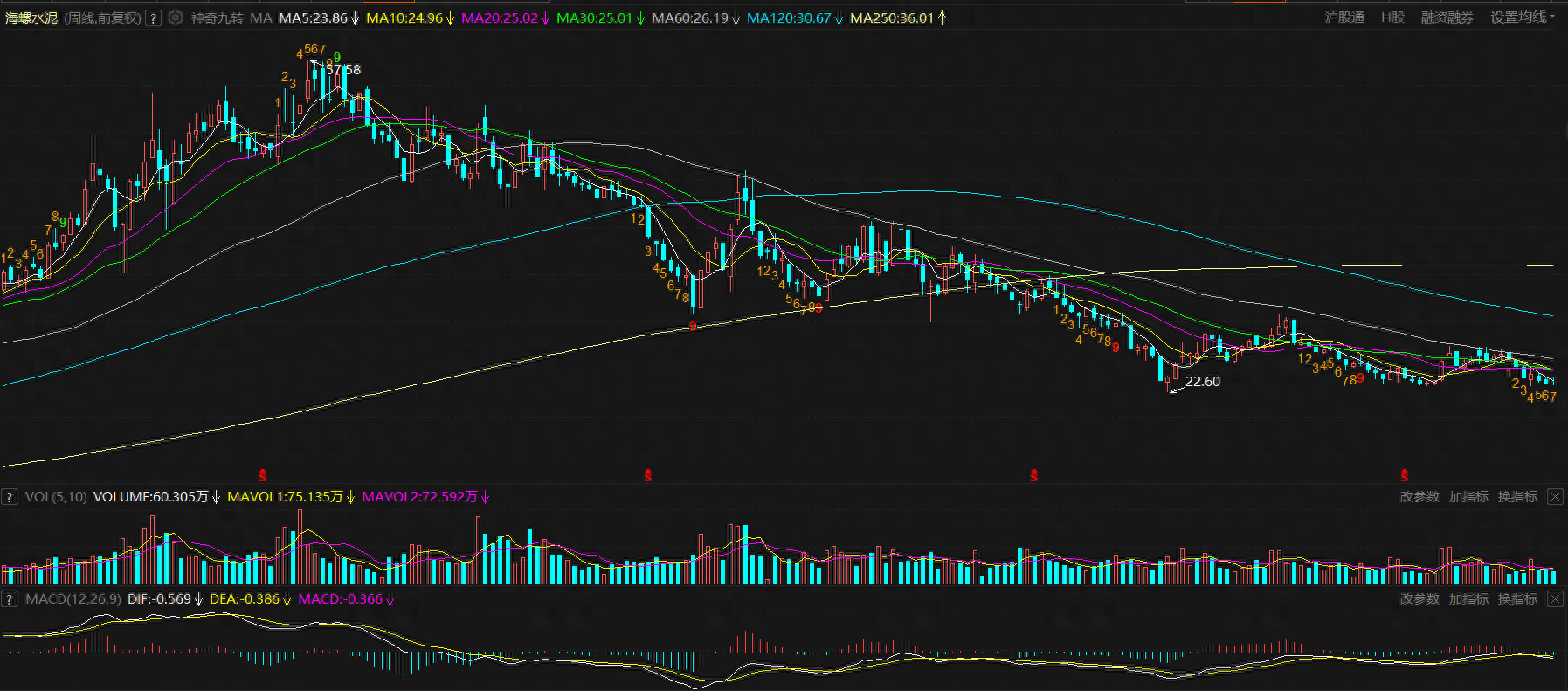Toggle the MA moving average overlay label
Screen dimensions: 1568x691
click(260, 18)
